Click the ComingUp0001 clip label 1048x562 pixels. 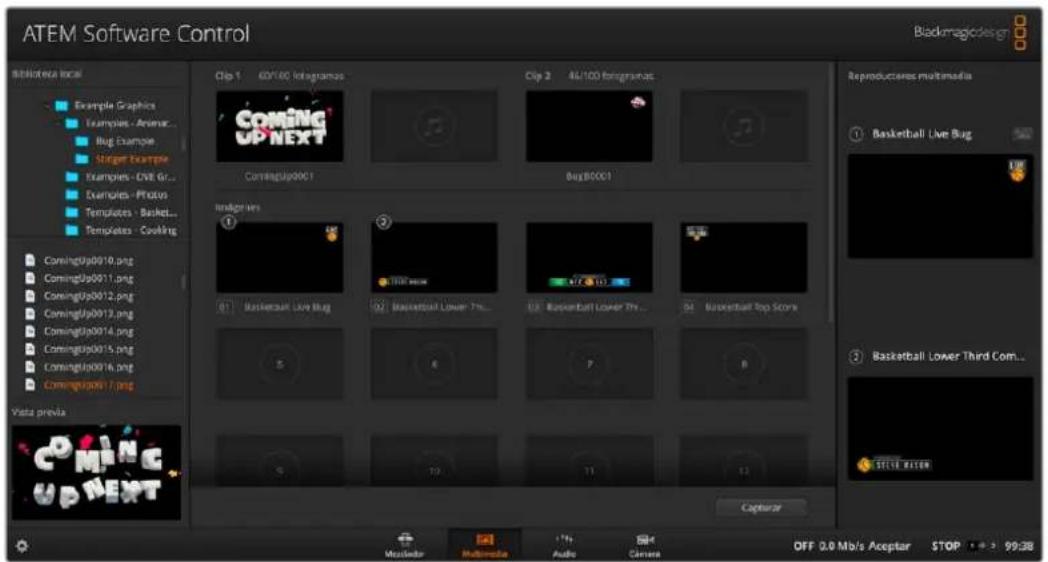coord(279,176)
